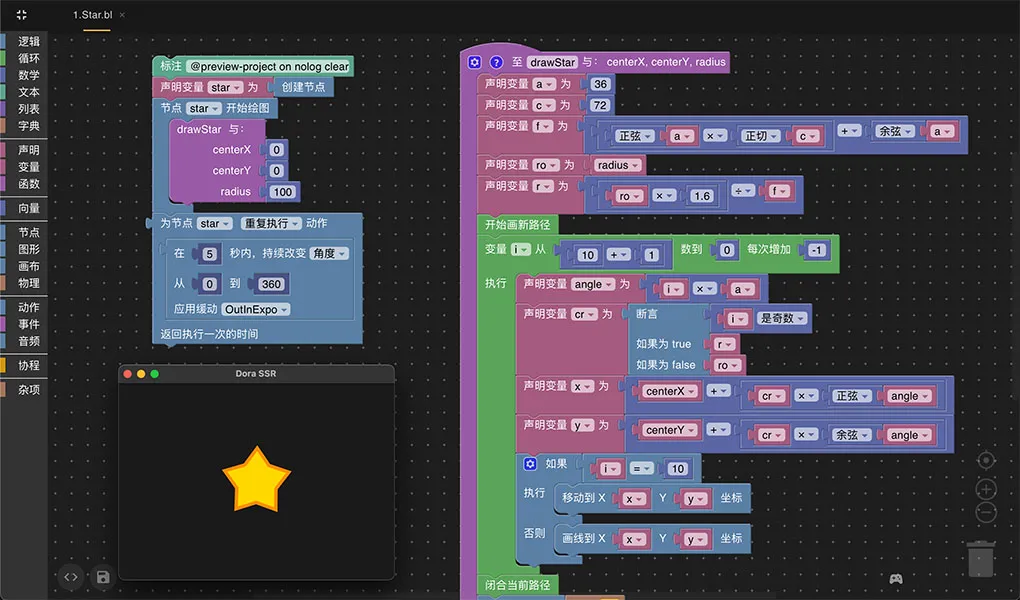Click the gamepad icon near bottom right
Image resolution: width=1020 pixels, height=600 pixels.
pyautogui.click(x=896, y=579)
